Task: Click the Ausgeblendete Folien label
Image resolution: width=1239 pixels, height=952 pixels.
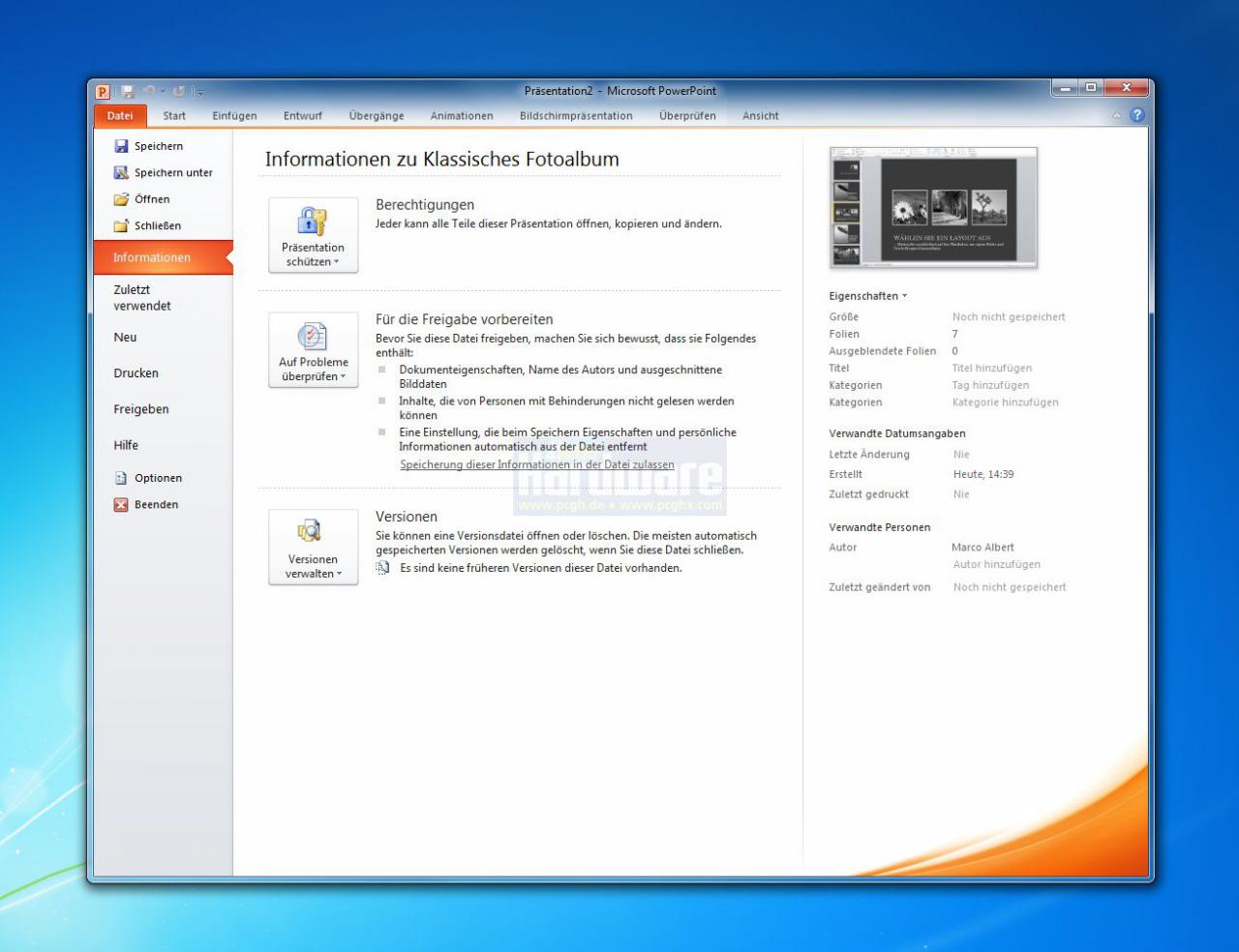Action: 883,351
